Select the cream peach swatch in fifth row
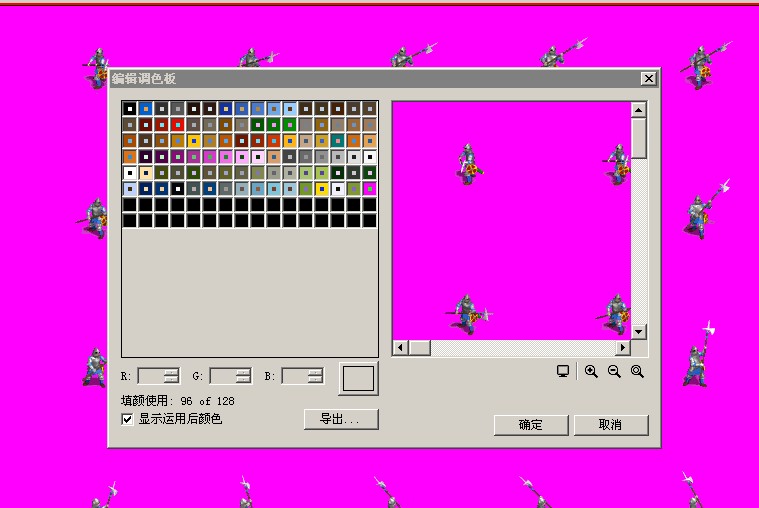The width and height of the screenshot is (759, 508). pos(146,173)
